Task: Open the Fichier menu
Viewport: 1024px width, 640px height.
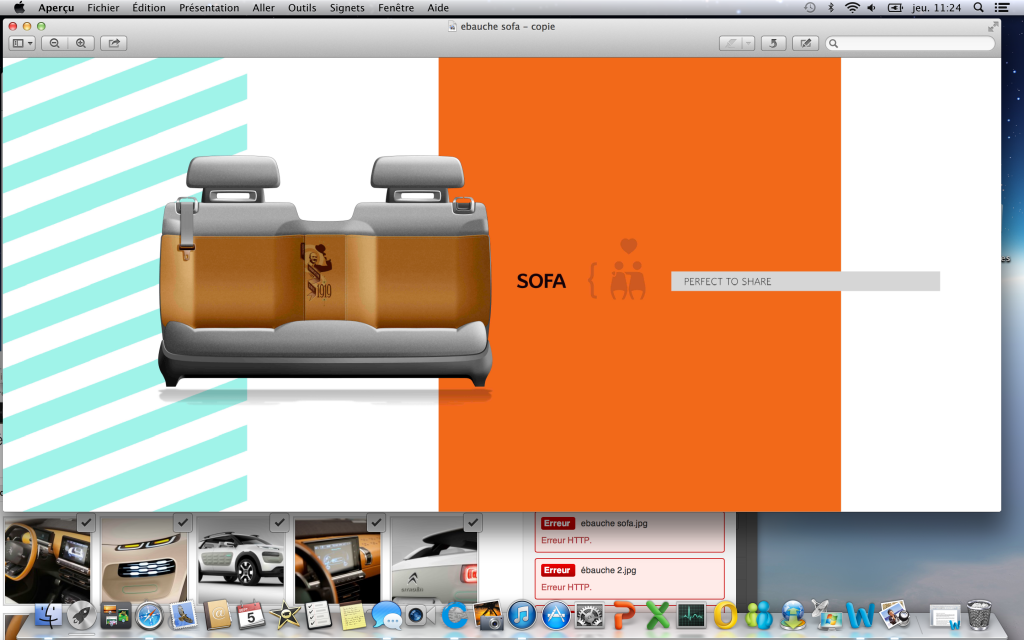Action: point(103,7)
